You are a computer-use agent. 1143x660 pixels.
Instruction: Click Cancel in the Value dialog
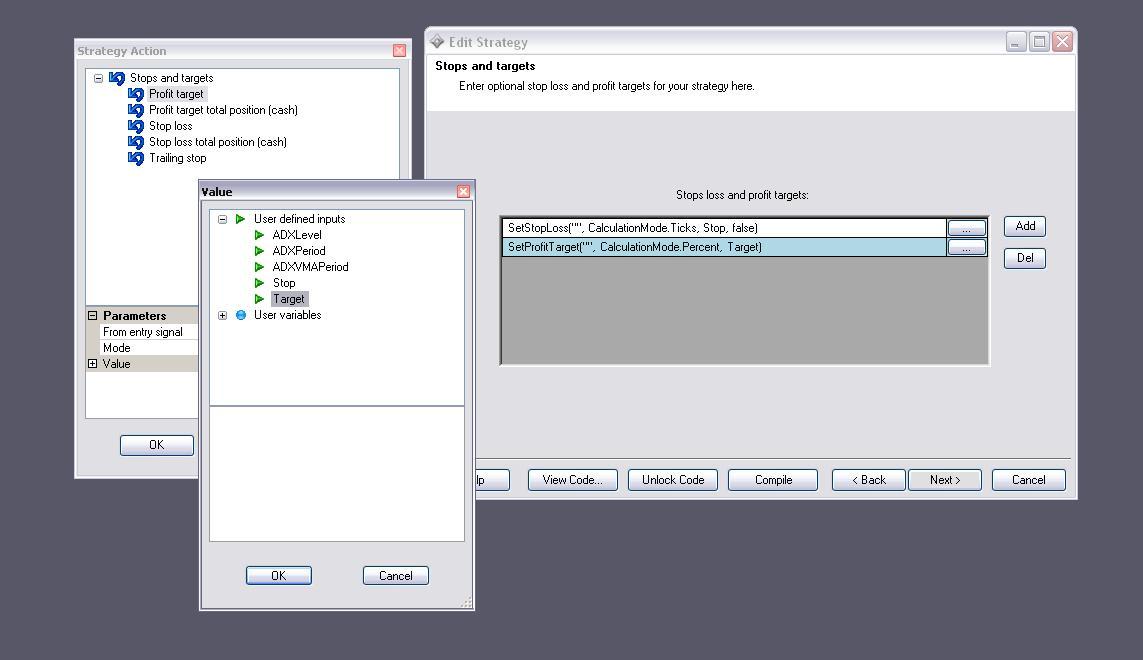point(396,575)
